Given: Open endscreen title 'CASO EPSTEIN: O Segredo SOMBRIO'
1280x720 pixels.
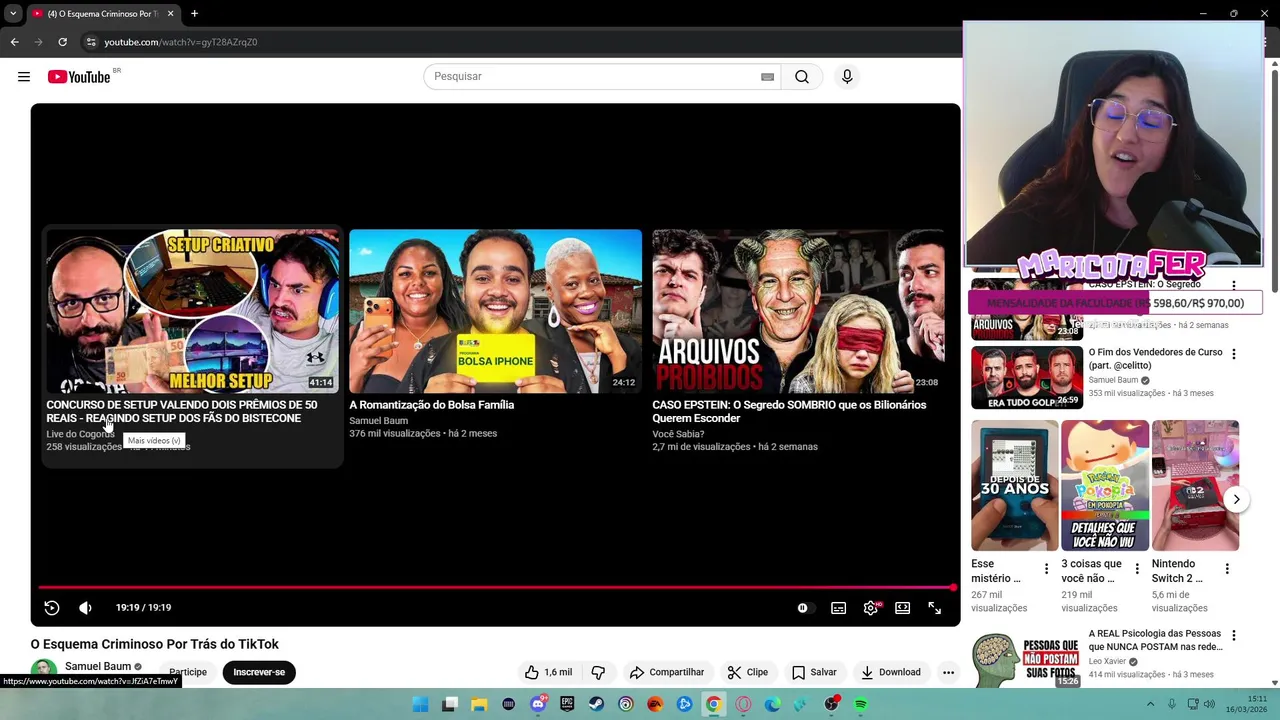Looking at the screenshot, I should tap(789, 412).
